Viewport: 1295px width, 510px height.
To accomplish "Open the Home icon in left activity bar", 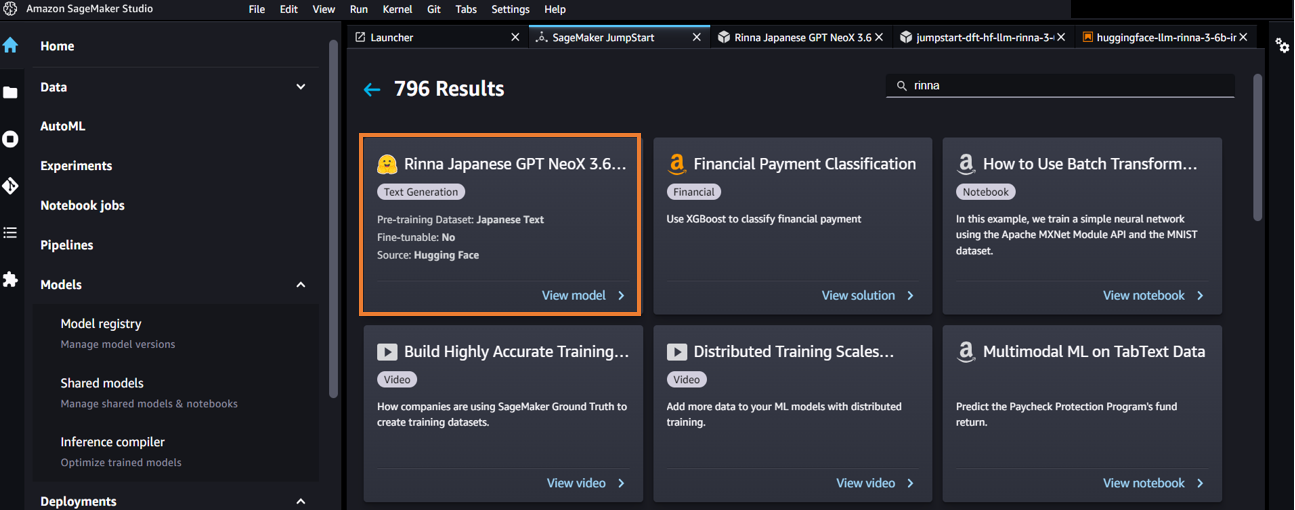I will tap(10, 45).
